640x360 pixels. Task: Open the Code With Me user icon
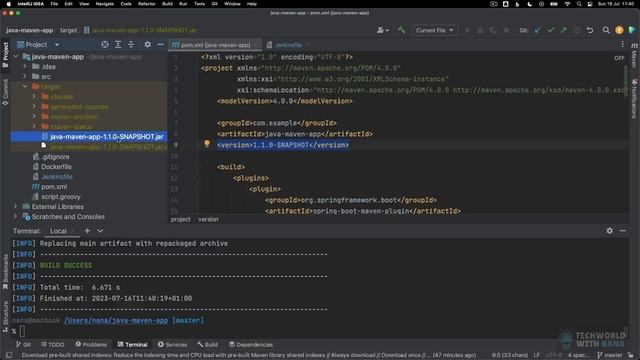pyautogui.click(x=382, y=30)
